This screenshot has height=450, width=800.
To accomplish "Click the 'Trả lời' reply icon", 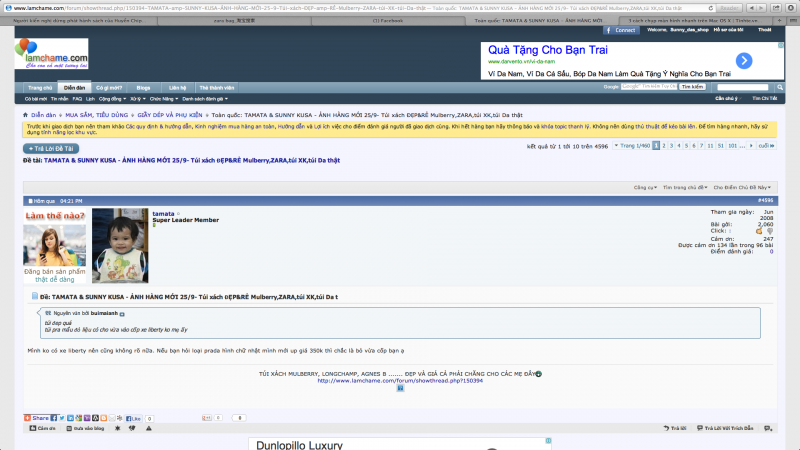I will (662, 427).
